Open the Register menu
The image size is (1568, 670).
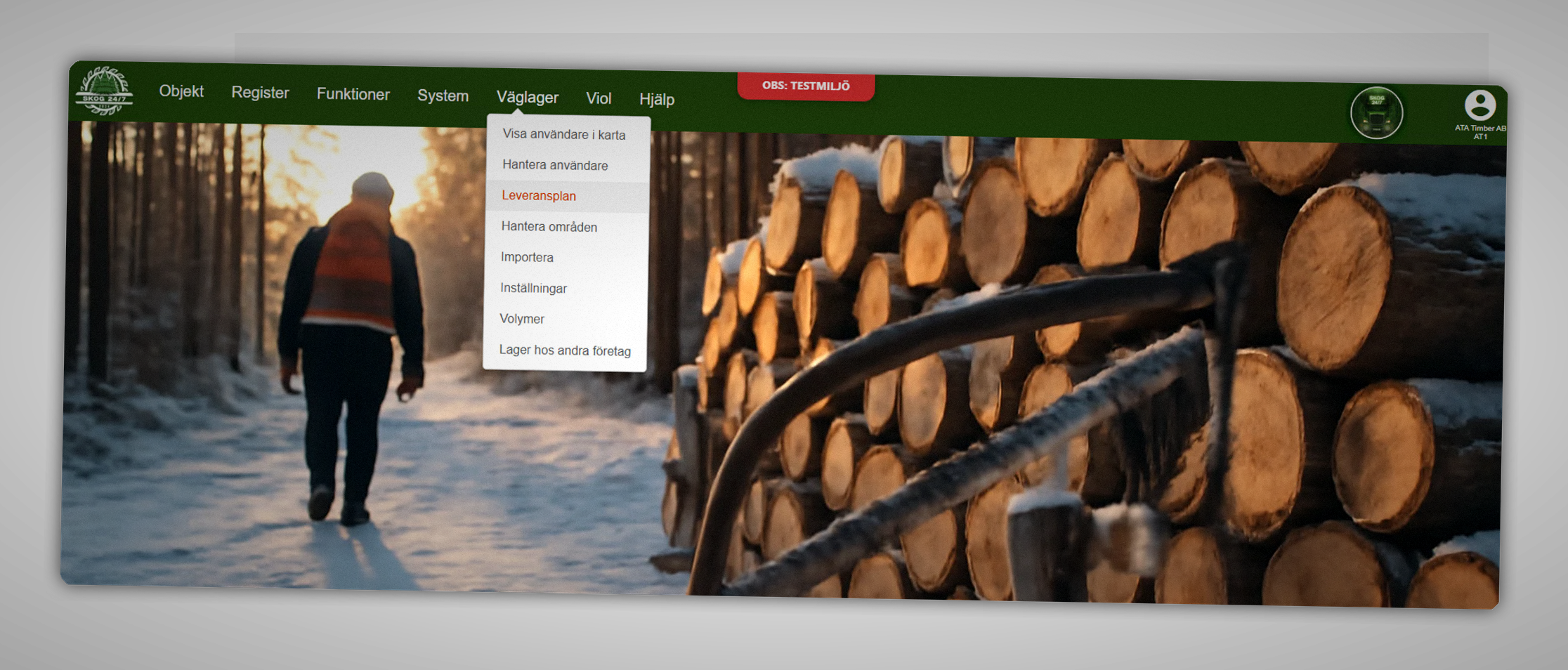click(260, 93)
